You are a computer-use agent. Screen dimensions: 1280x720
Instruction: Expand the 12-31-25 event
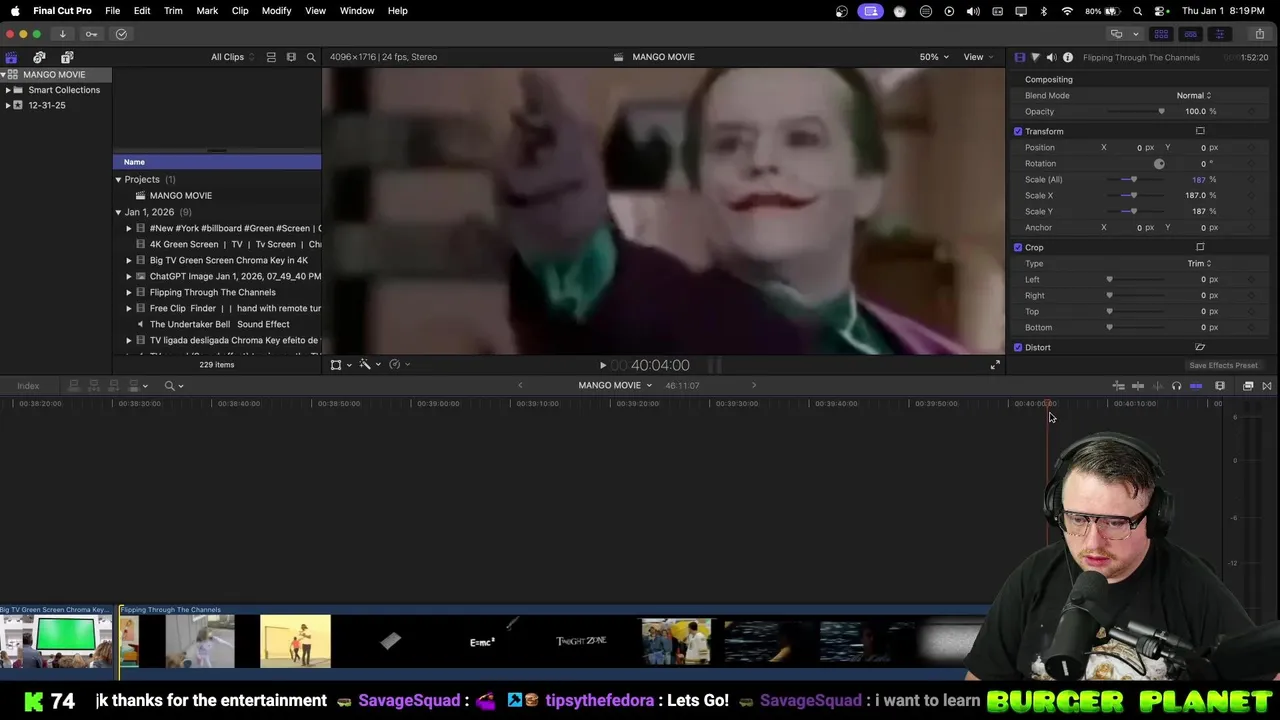pyautogui.click(x=8, y=105)
